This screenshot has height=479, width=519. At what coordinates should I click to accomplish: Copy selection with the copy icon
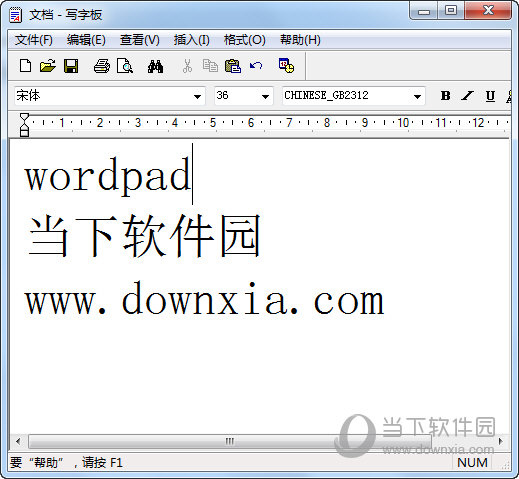(x=210, y=66)
